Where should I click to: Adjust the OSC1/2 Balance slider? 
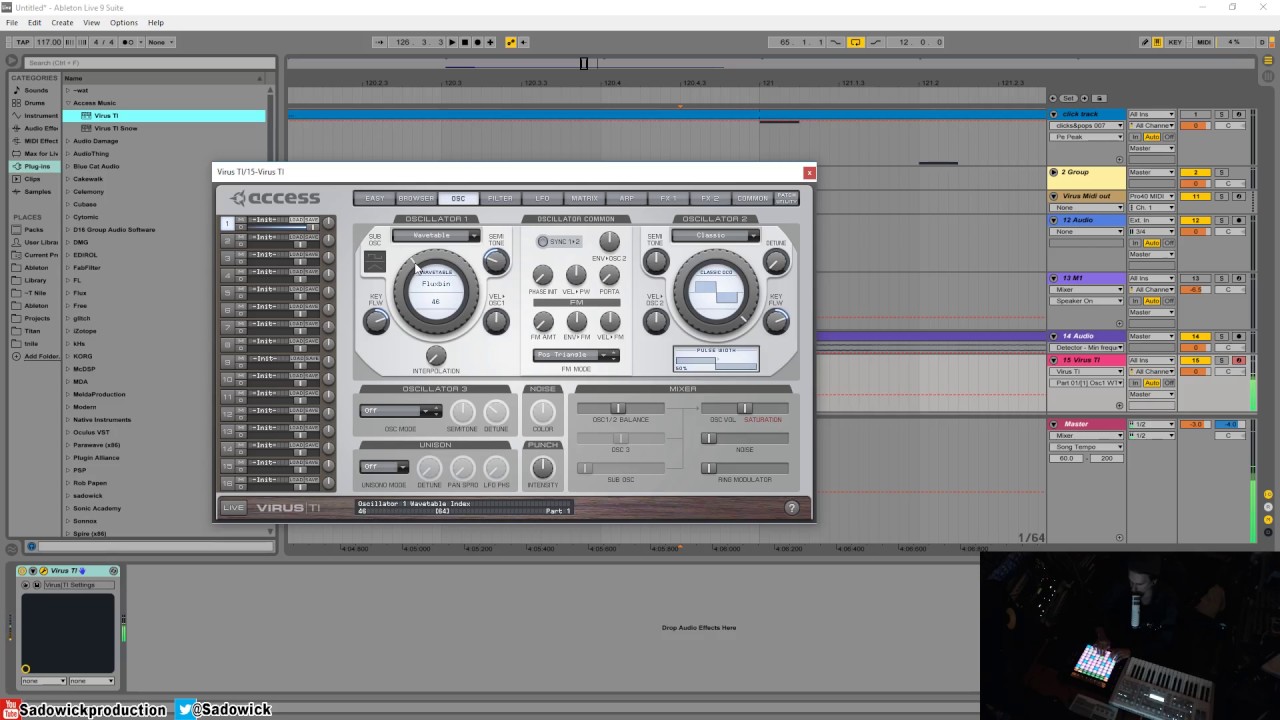tap(620, 408)
